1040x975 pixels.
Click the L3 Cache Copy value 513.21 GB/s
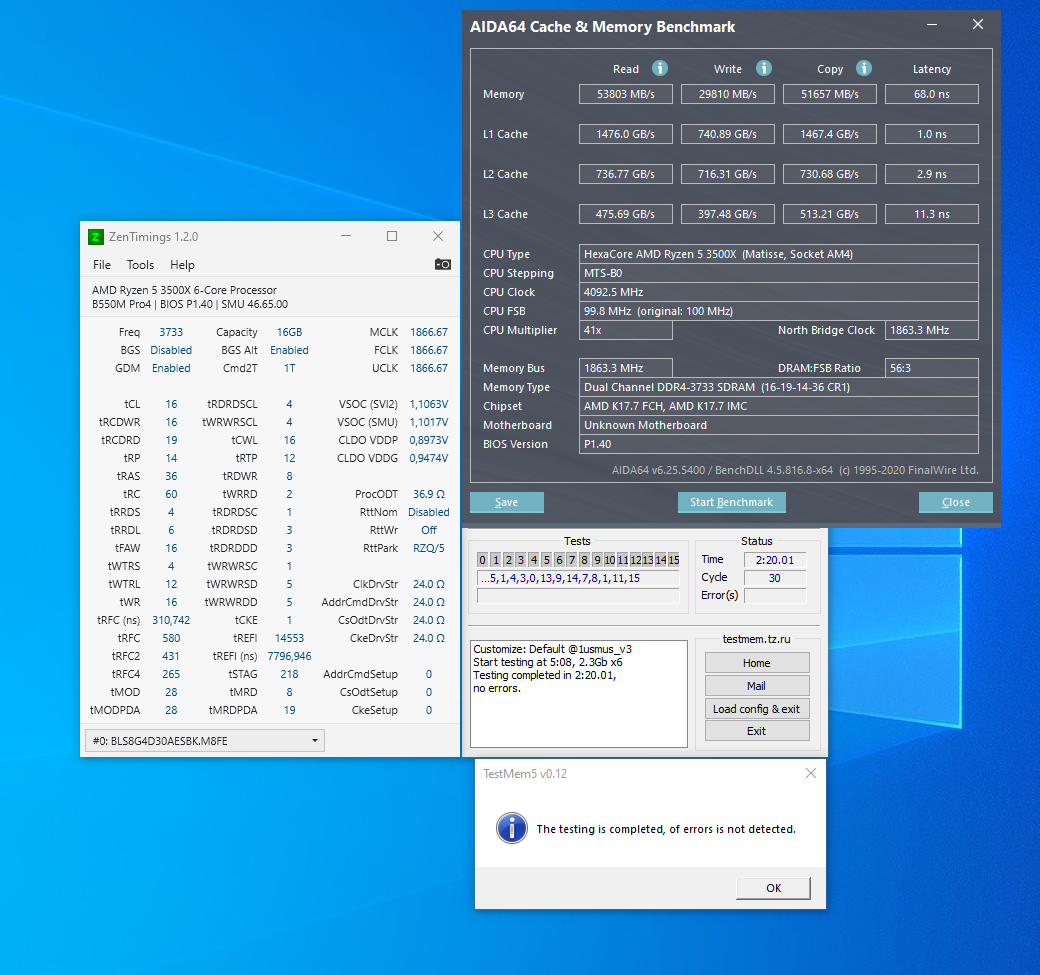[x=830, y=214]
